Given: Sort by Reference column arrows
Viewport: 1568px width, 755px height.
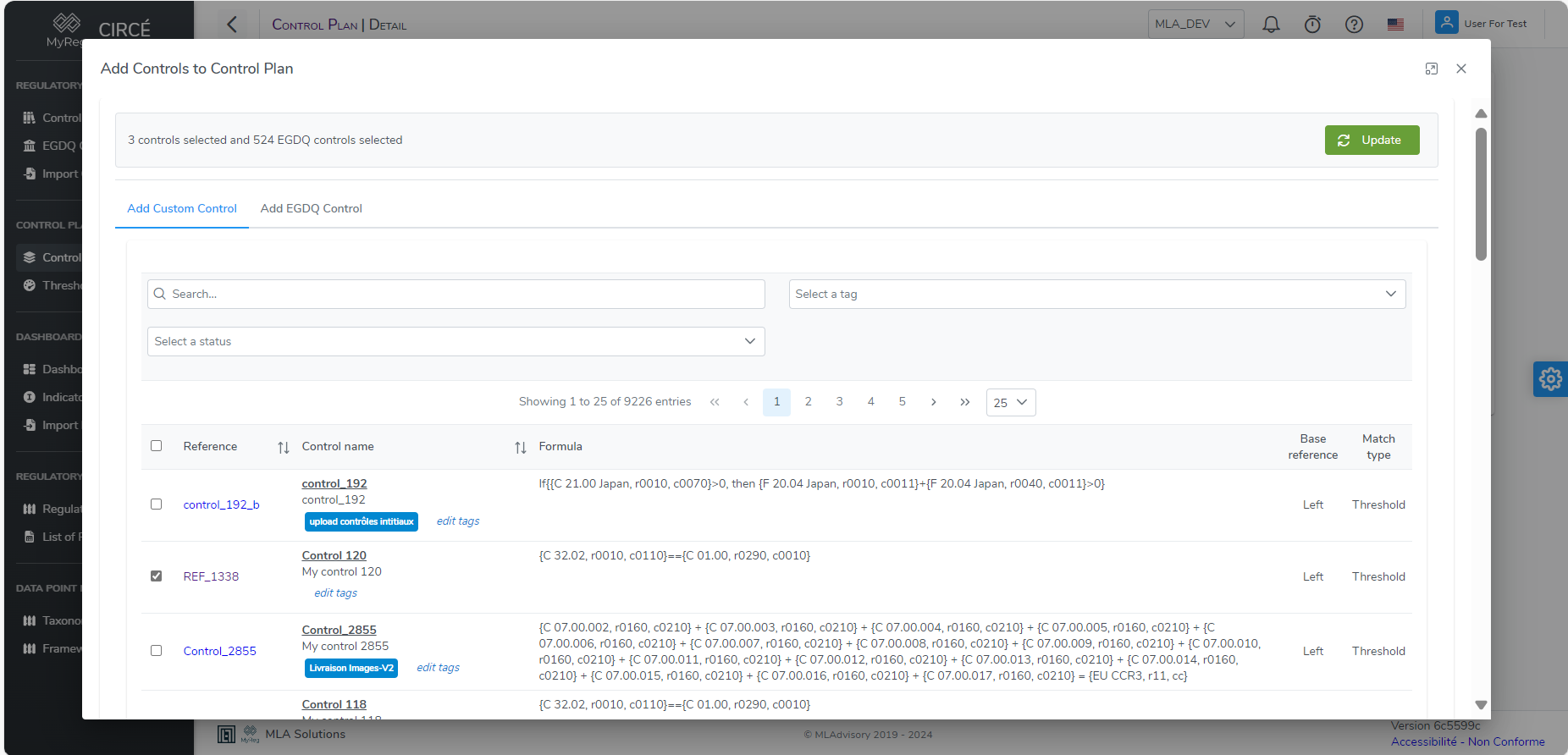Looking at the screenshot, I should pyautogui.click(x=284, y=448).
